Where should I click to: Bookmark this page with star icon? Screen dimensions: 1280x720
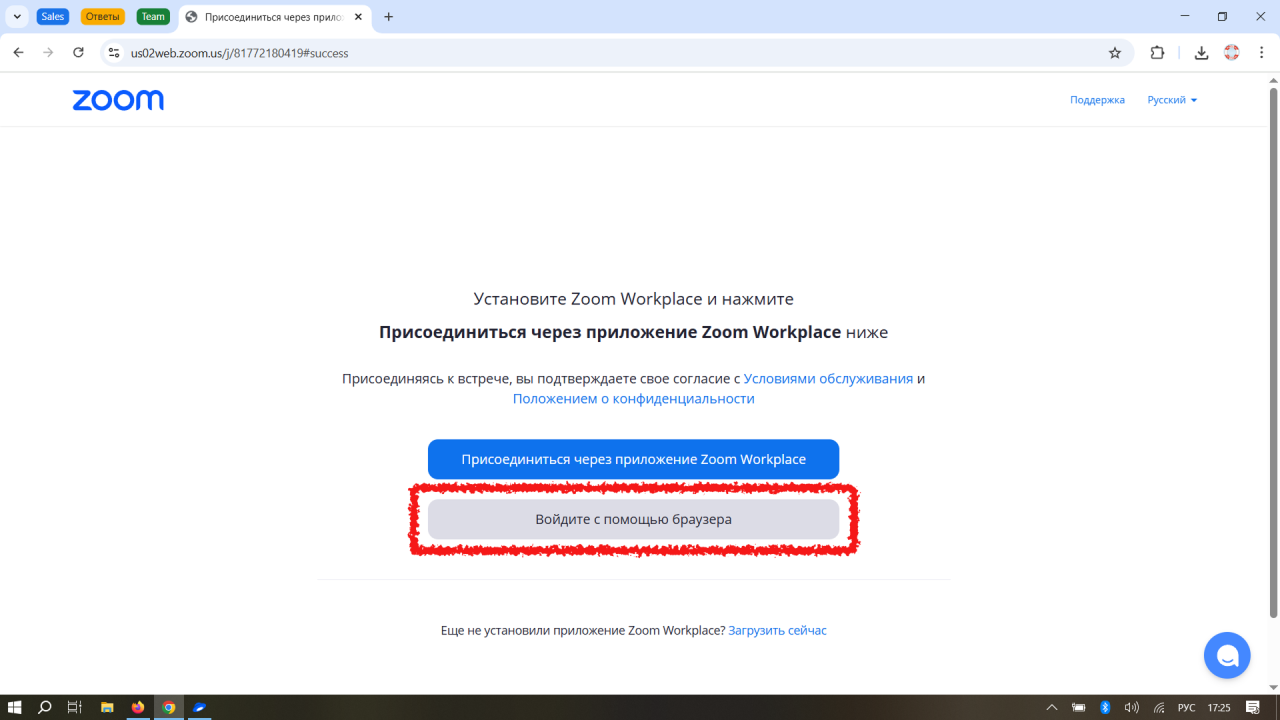click(1115, 53)
